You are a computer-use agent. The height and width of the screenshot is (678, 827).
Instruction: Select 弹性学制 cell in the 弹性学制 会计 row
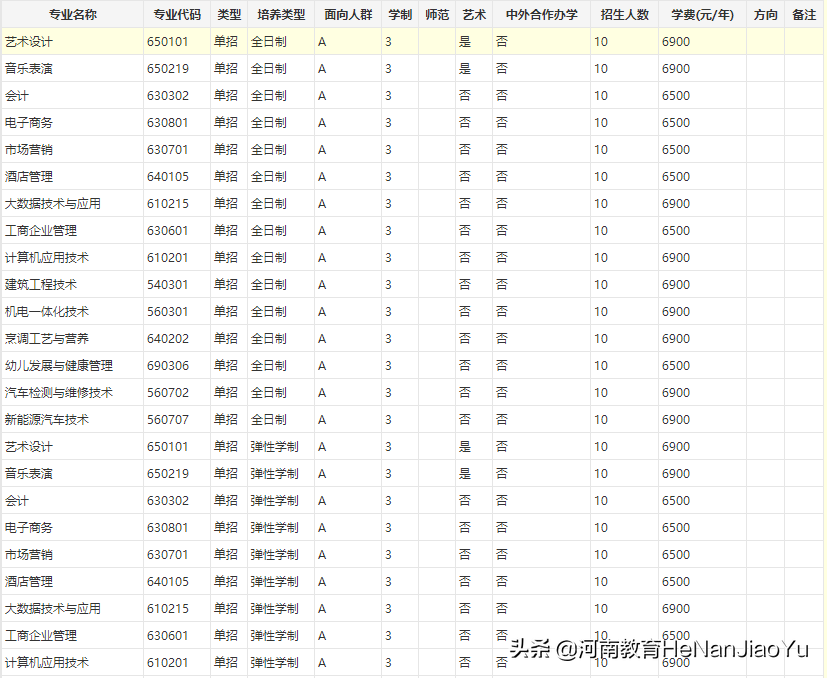click(274, 501)
